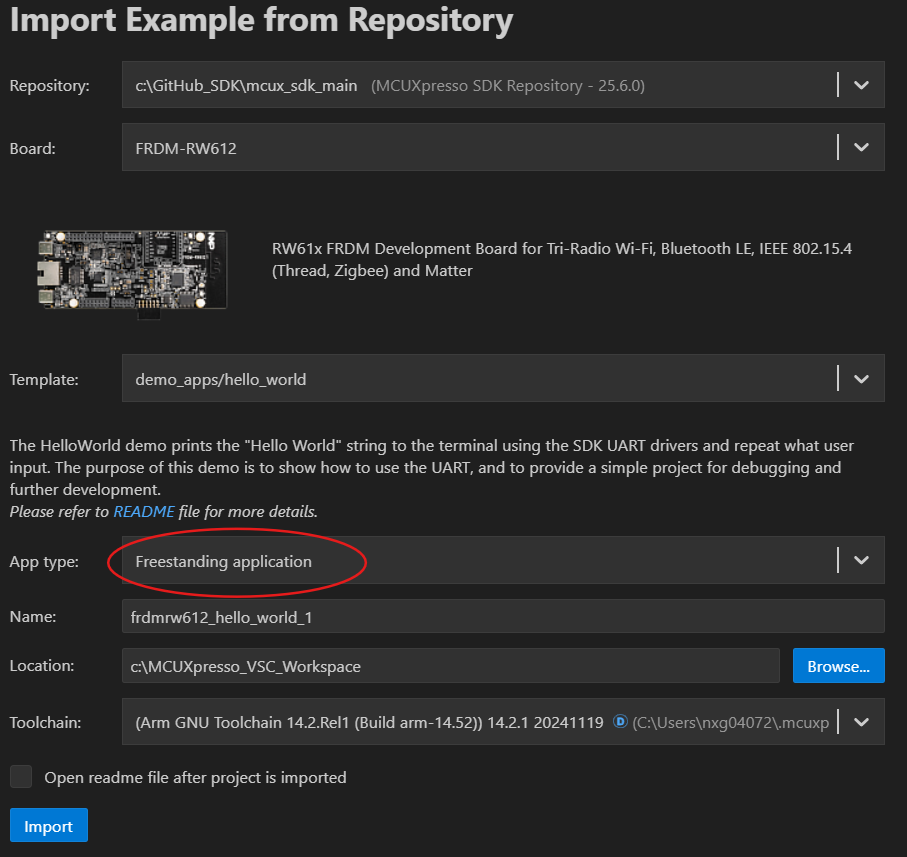Click the Board dropdown chevron arrow
This screenshot has height=857, width=907.
[x=861, y=148]
